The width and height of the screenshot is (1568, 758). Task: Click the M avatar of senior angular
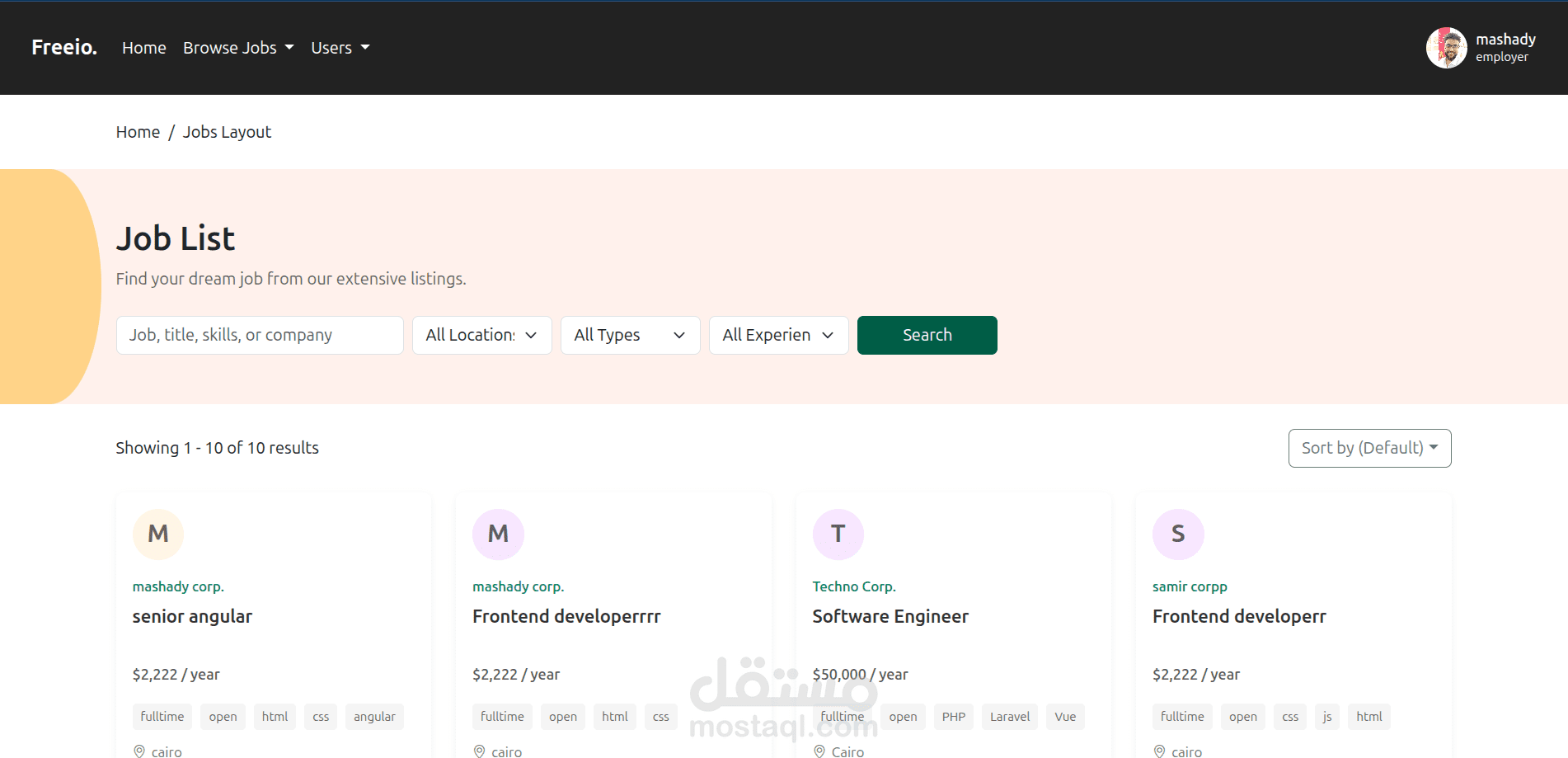click(x=158, y=534)
